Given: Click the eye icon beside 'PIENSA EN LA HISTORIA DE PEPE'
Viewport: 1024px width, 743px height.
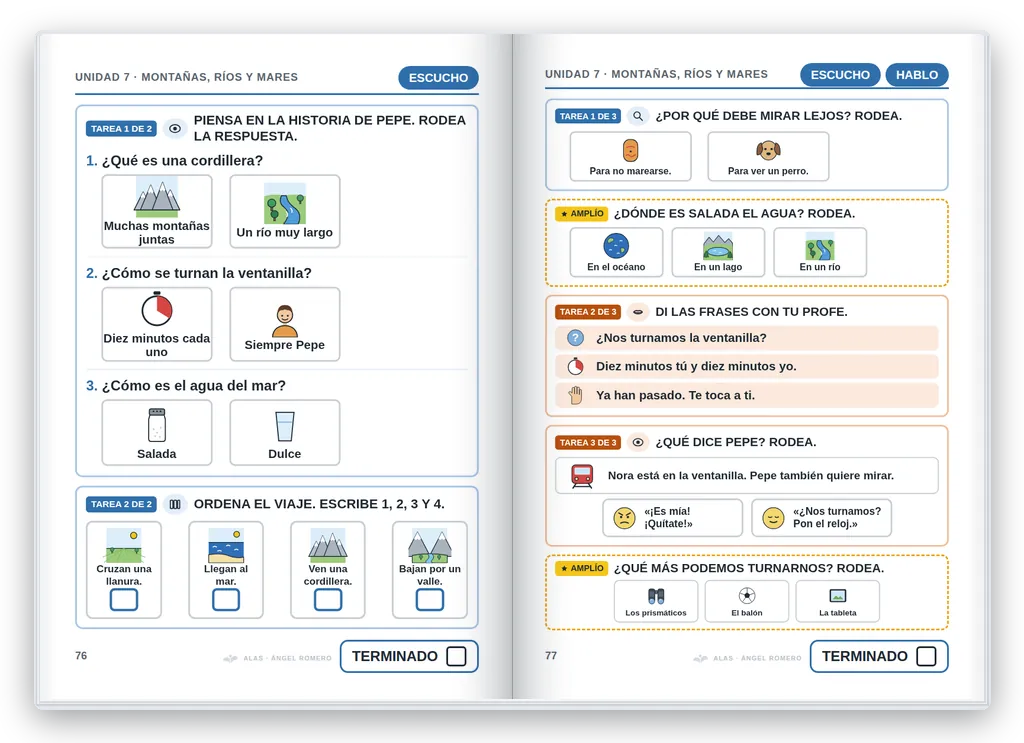Looking at the screenshot, I should pos(174,129).
